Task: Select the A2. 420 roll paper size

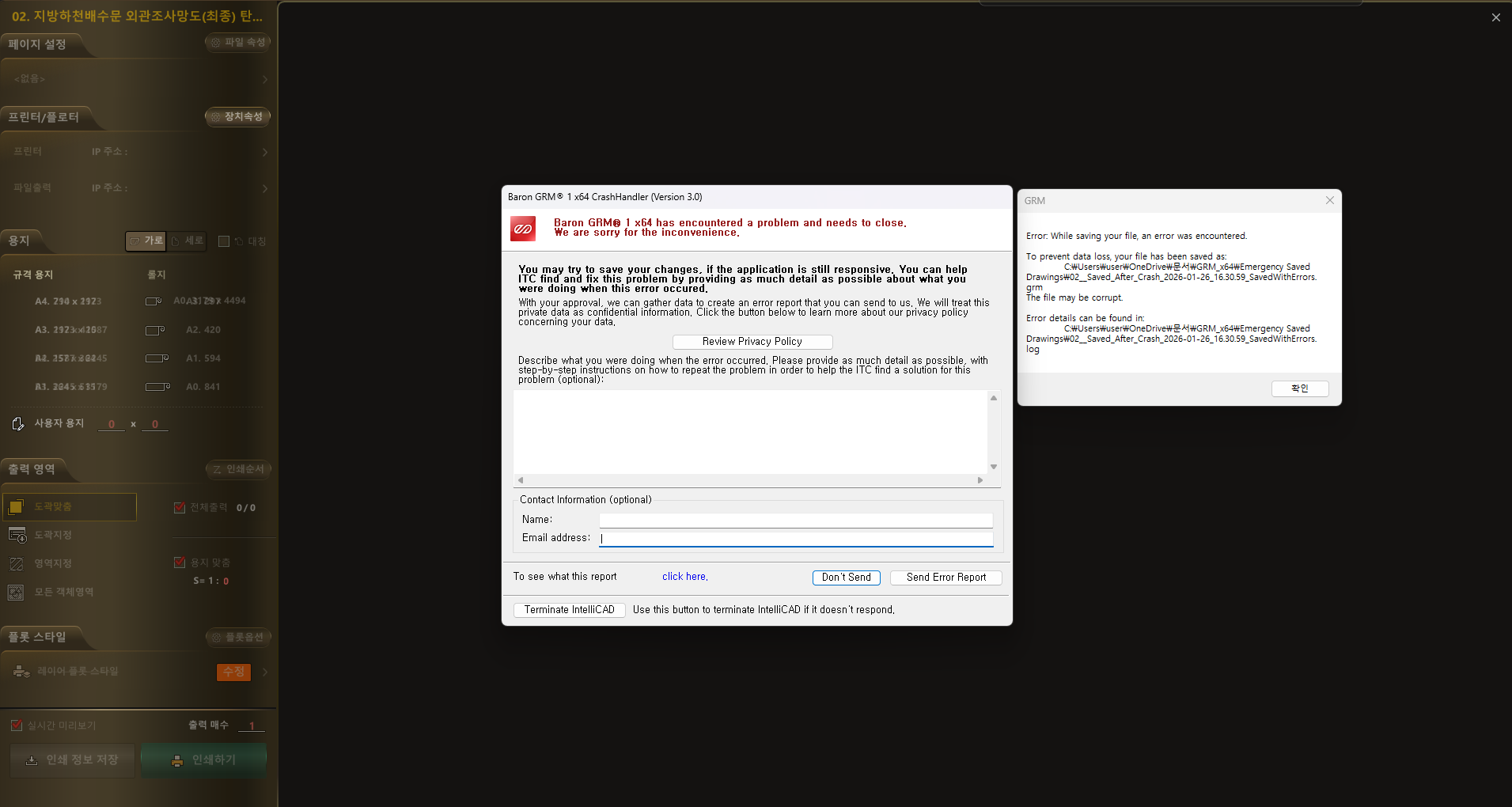Action: pos(203,330)
